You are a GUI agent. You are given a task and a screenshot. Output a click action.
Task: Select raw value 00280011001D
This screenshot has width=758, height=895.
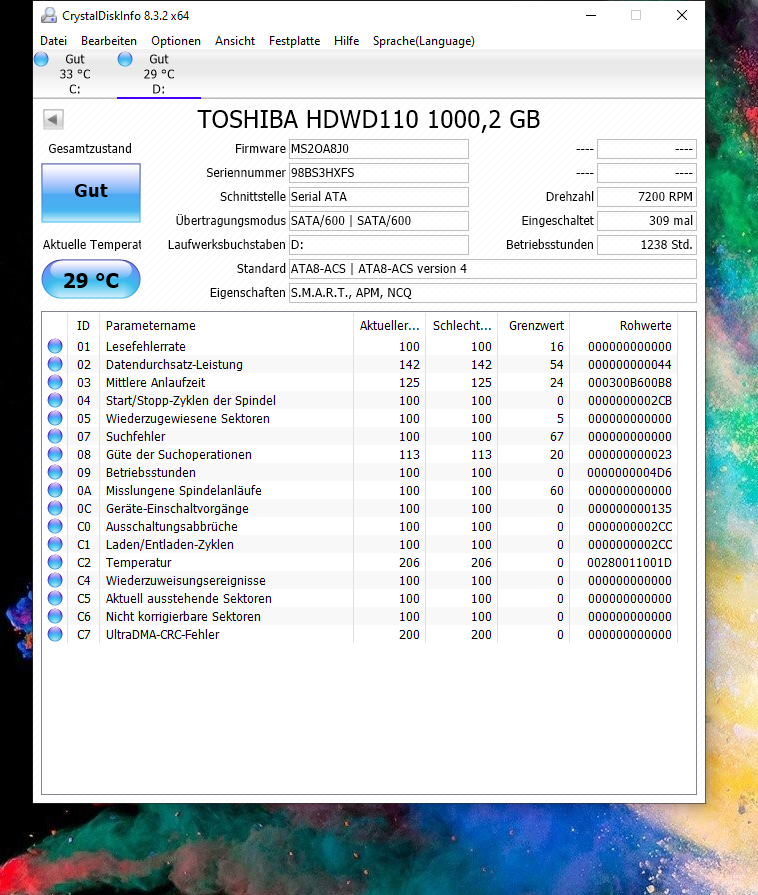tap(629, 562)
